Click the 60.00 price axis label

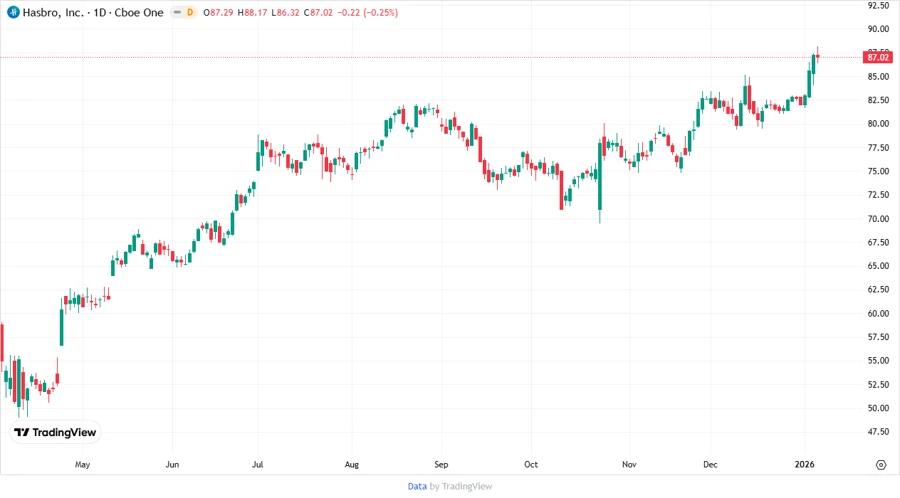(878, 313)
